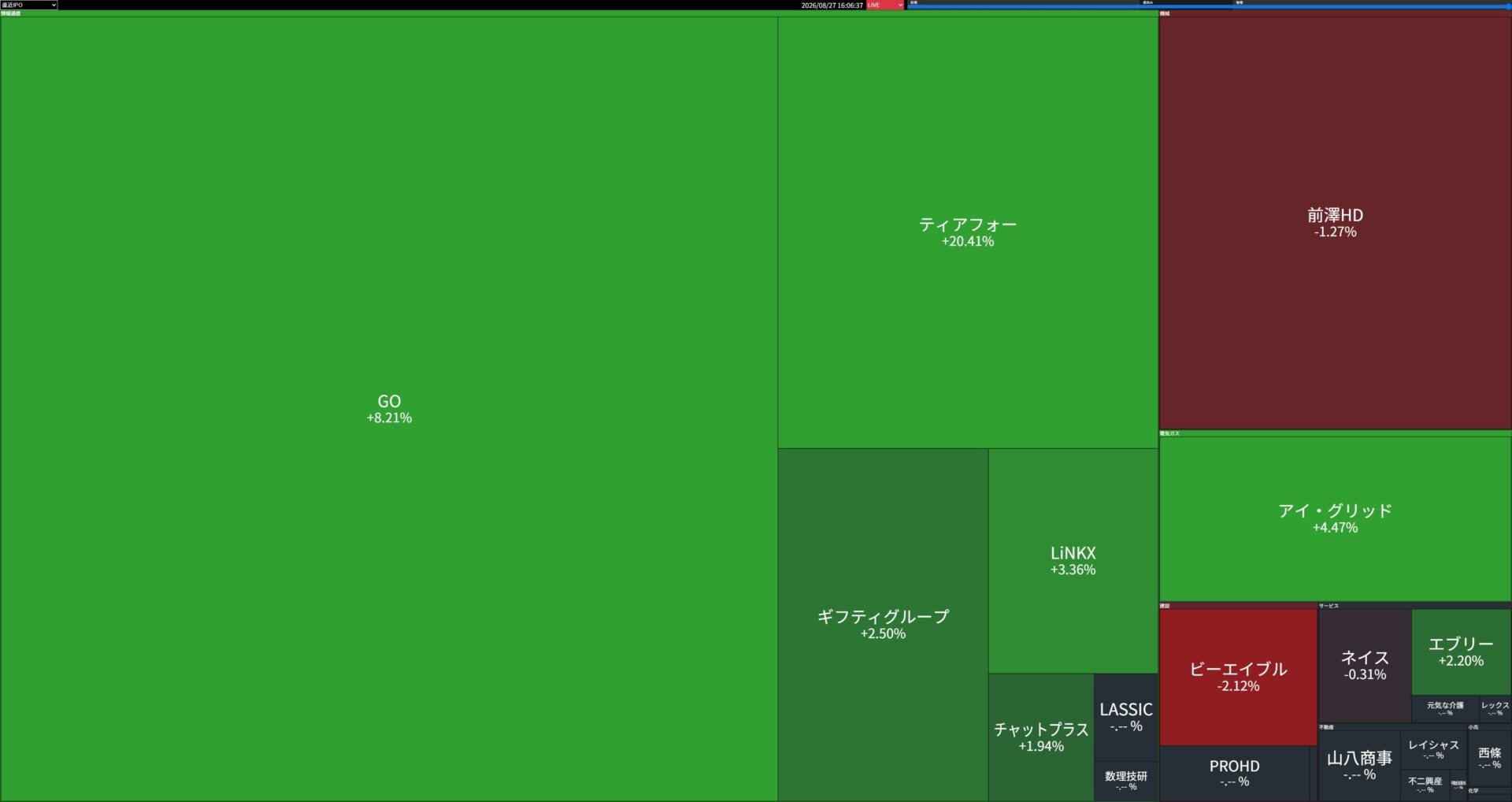Open the 西條 tile
Screen dimensions: 1512x802
coord(1489,758)
